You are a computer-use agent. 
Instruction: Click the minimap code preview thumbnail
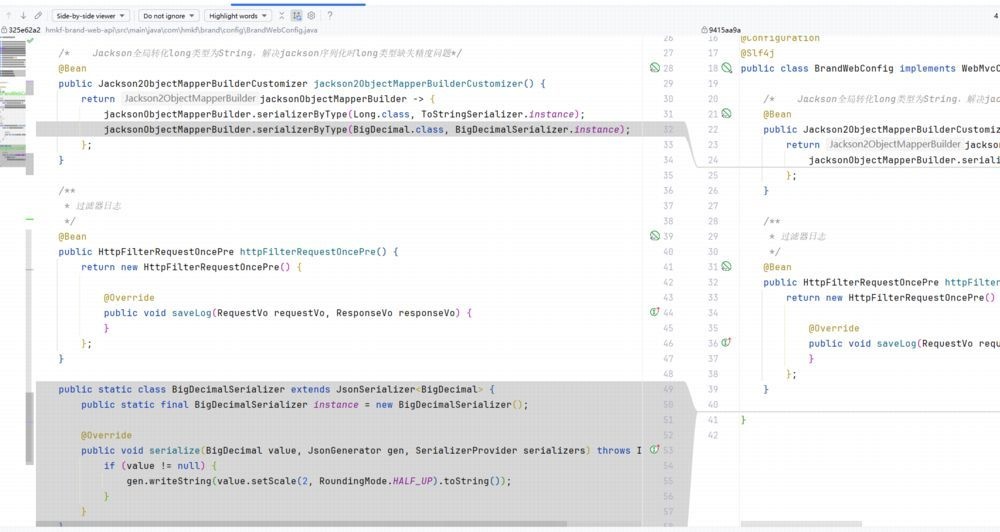15,105
